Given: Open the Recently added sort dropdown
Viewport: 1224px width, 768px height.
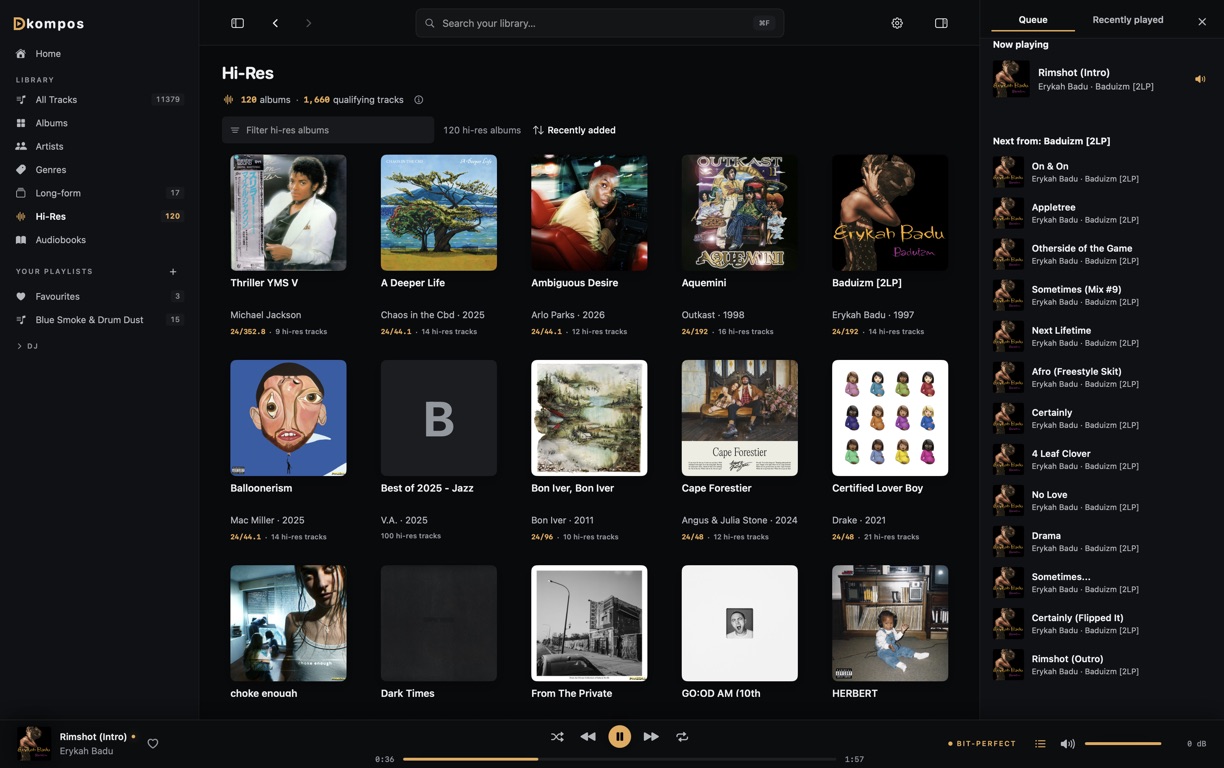Looking at the screenshot, I should pyautogui.click(x=574, y=130).
